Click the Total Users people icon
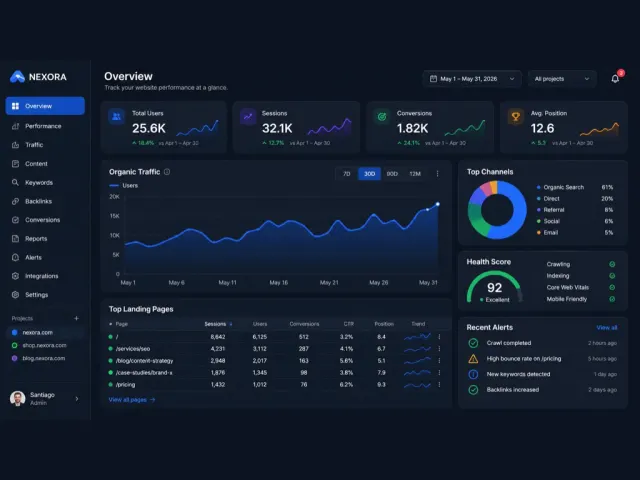This screenshot has height=480, width=640. point(116,117)
